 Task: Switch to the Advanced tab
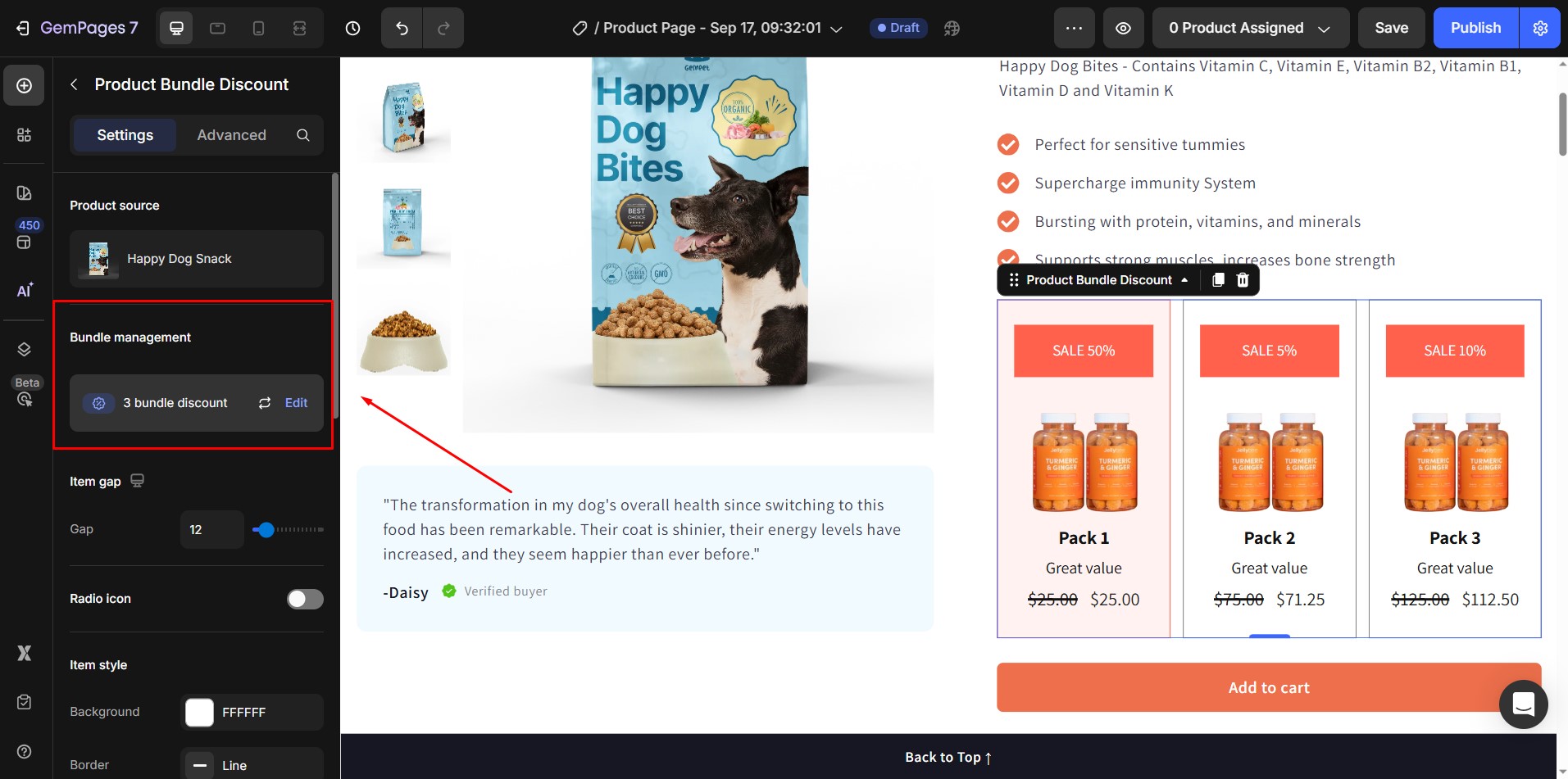coord(231,135)
